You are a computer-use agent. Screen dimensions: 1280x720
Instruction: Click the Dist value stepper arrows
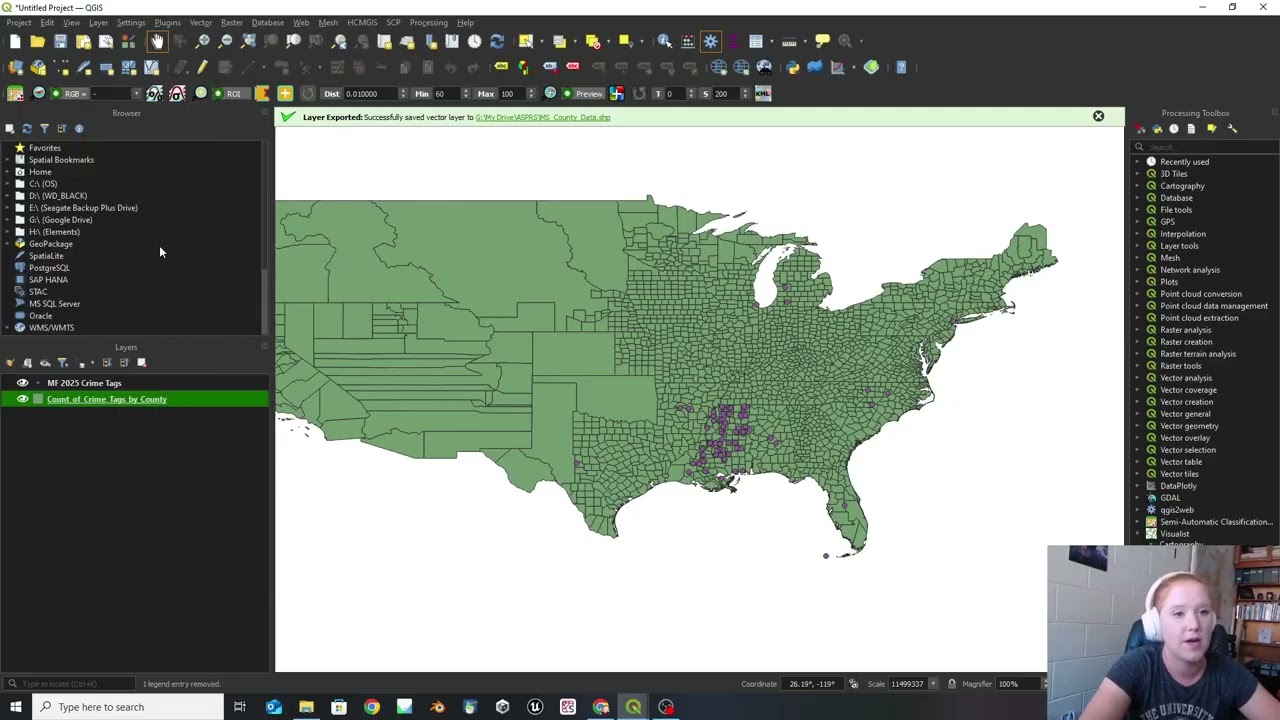tap(402, 93)
